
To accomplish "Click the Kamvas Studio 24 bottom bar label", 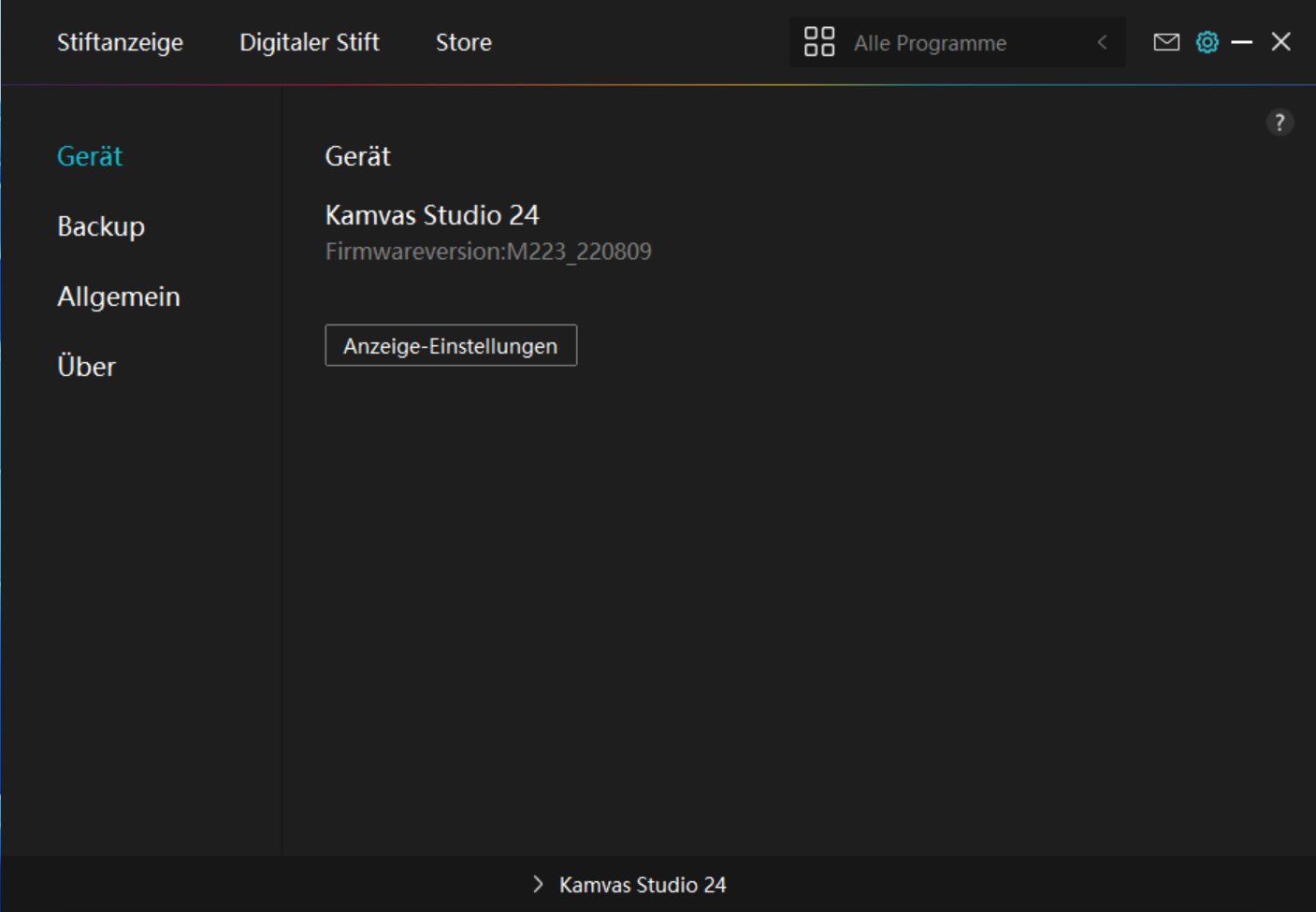I will click(643, 885).
